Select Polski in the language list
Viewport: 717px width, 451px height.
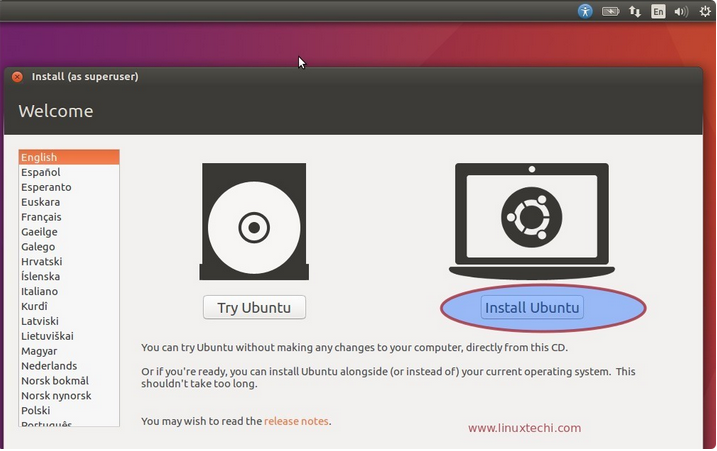[x=69, y=410]
